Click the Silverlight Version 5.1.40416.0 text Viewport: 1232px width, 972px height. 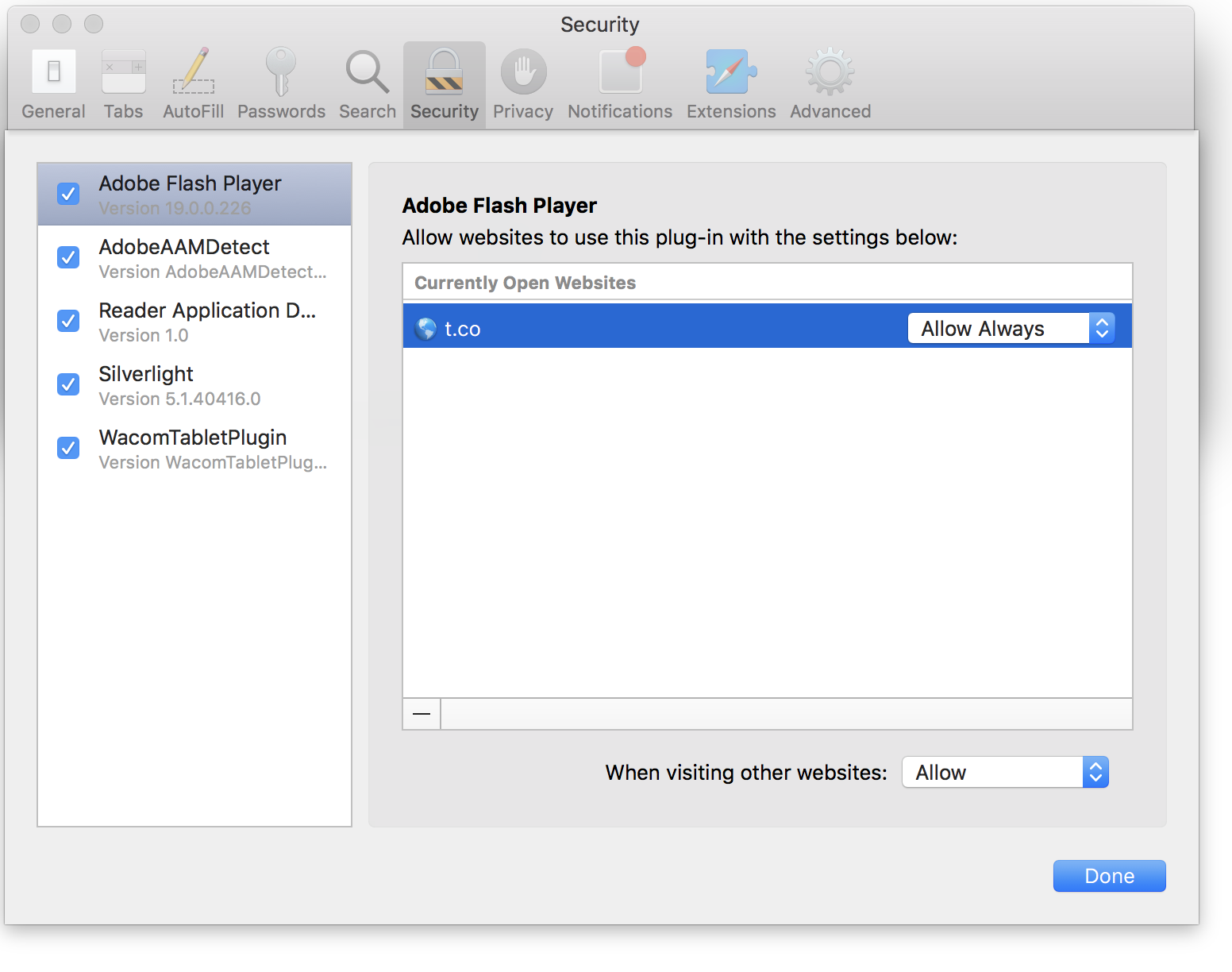(179, 399)
